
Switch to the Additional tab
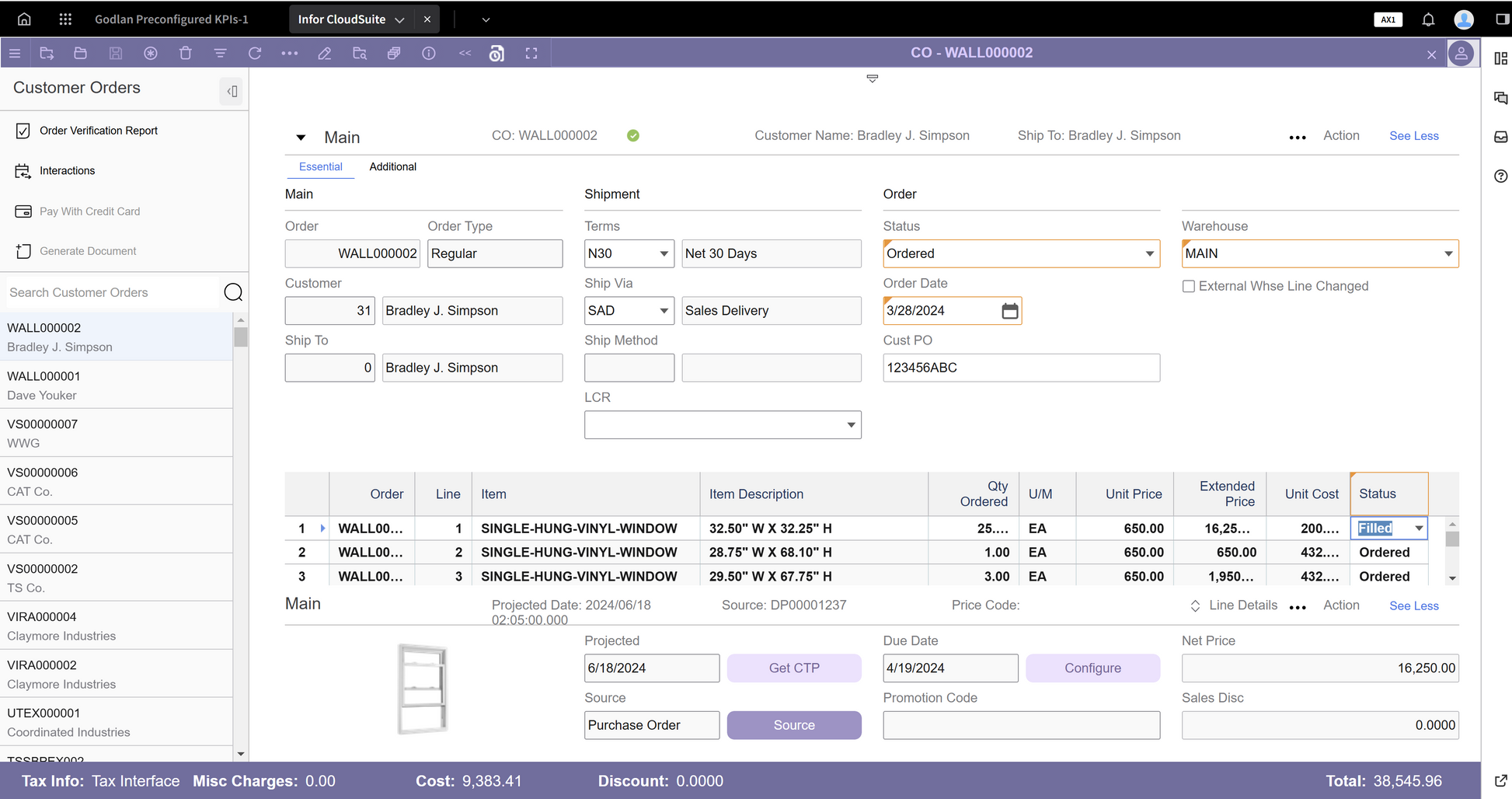(392, 166)
